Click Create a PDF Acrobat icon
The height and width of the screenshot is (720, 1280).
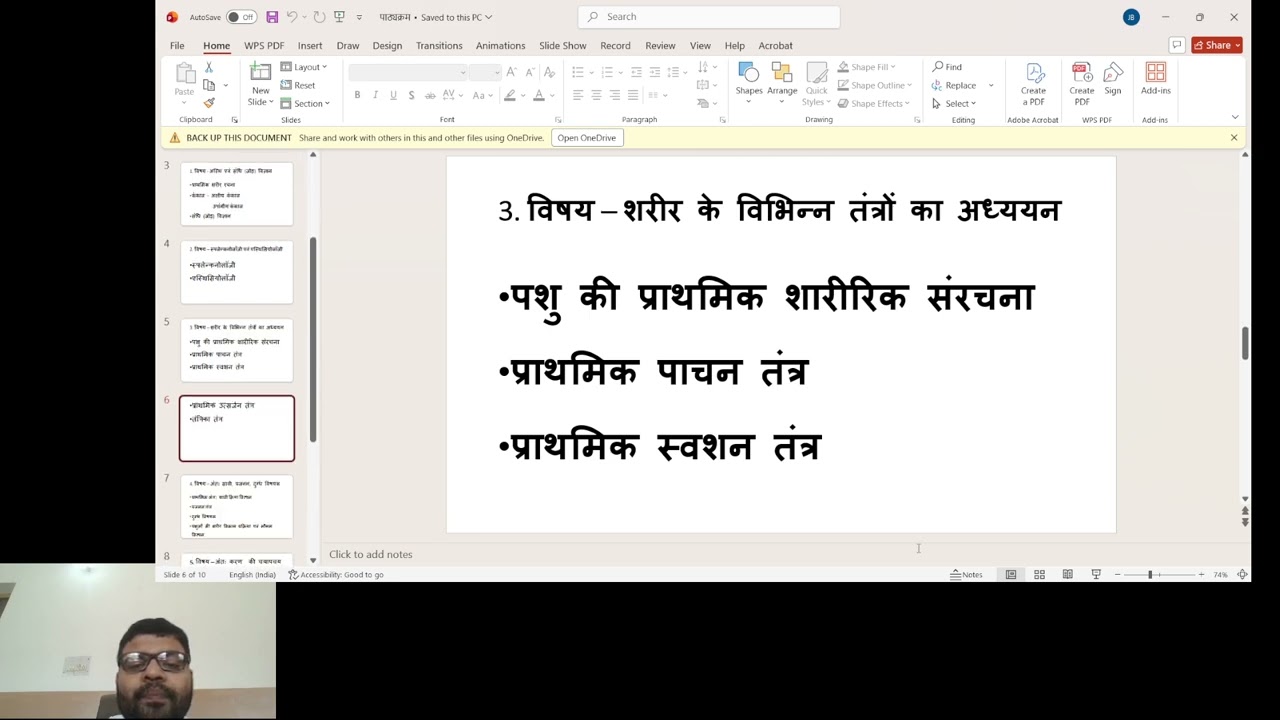pos(1033,72)
